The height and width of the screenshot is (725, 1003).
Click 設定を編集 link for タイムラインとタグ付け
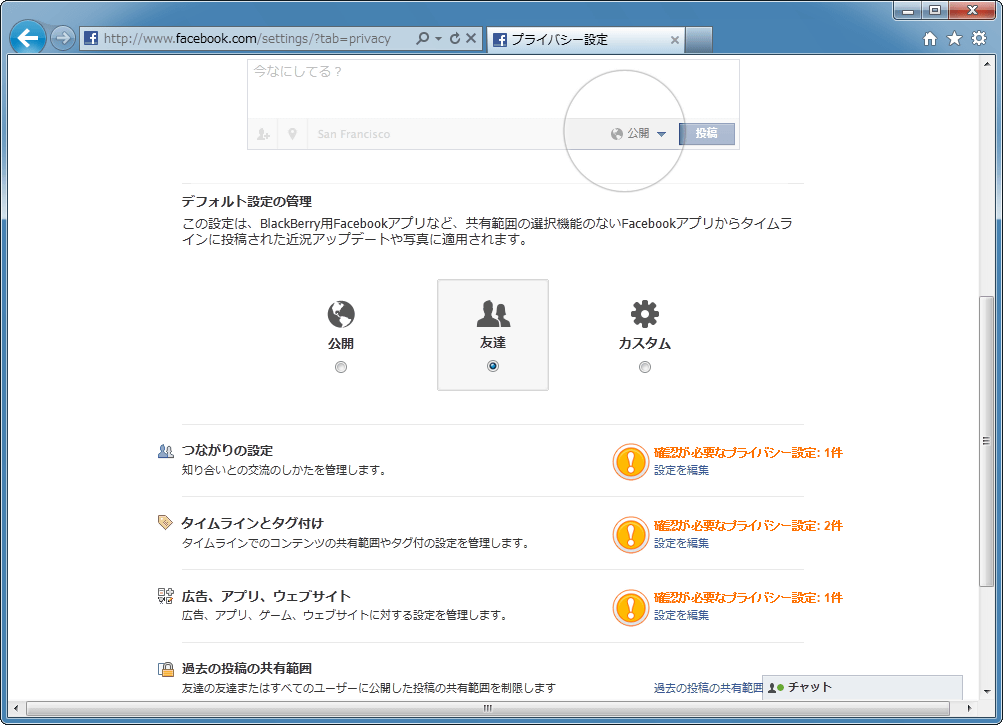(x=681, y=543)
